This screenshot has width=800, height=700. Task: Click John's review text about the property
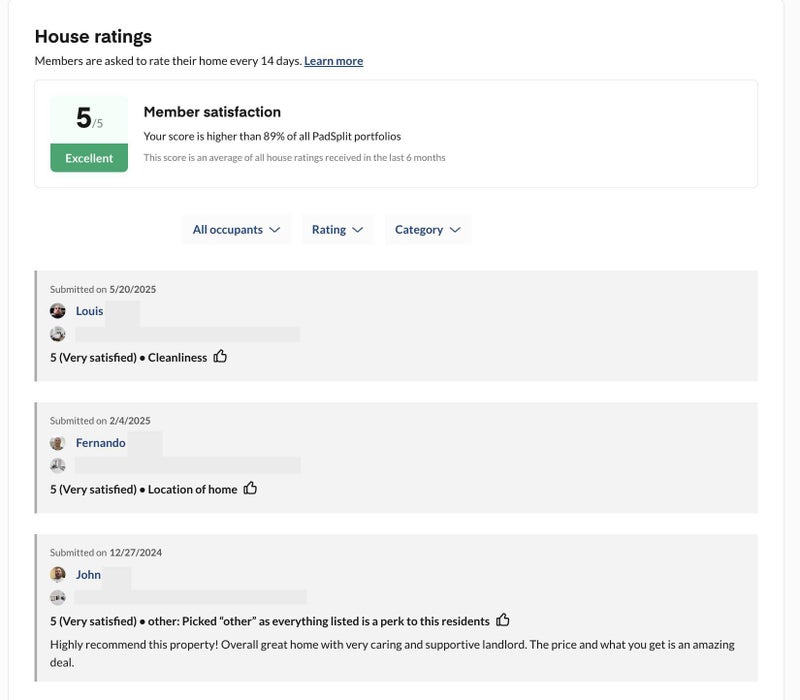[x=392, y=653]
